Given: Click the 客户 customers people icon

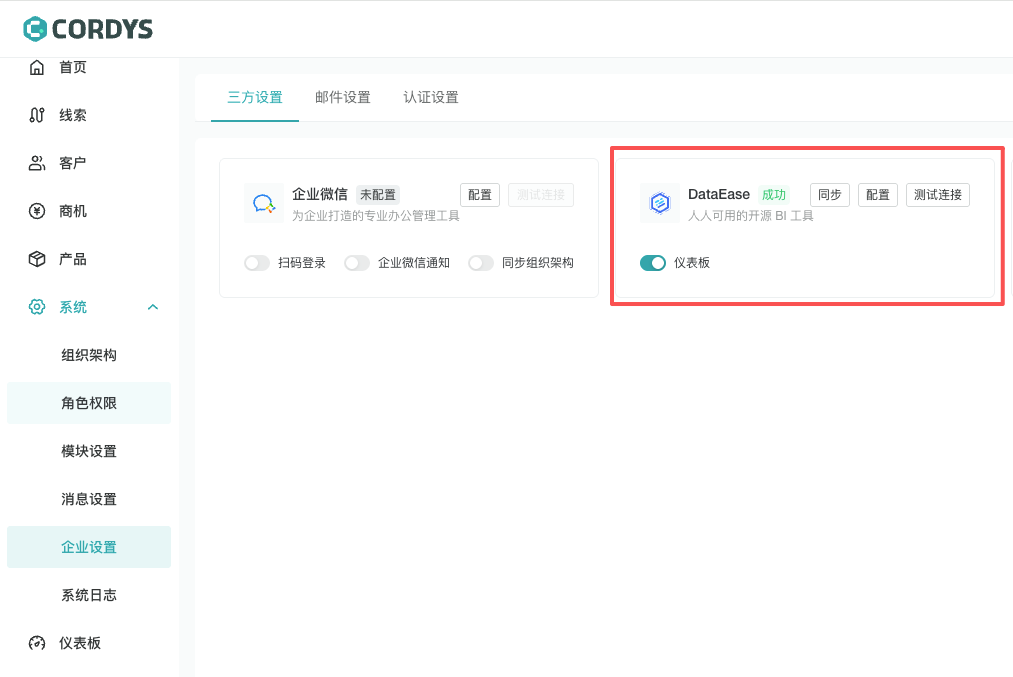Looking at the screenshot, I should click(x=37, y=163).
